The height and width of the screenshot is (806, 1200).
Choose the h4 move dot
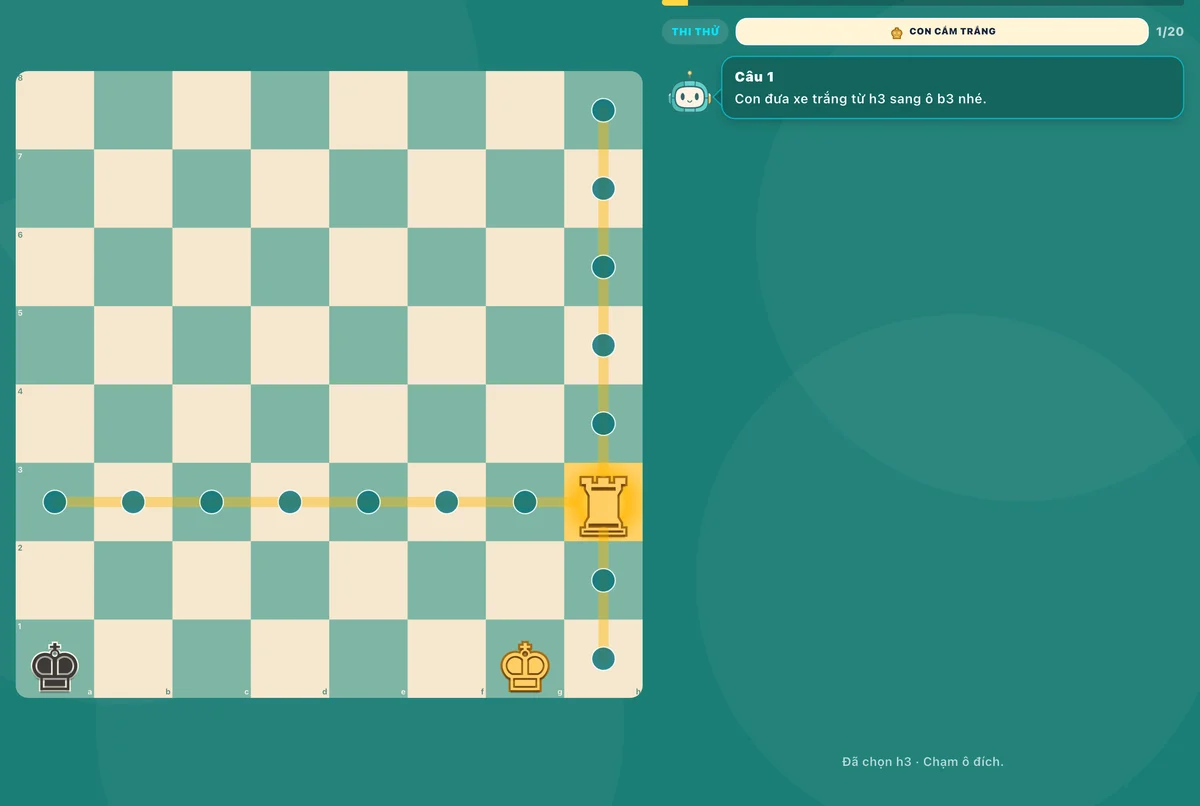pos(603,423)
